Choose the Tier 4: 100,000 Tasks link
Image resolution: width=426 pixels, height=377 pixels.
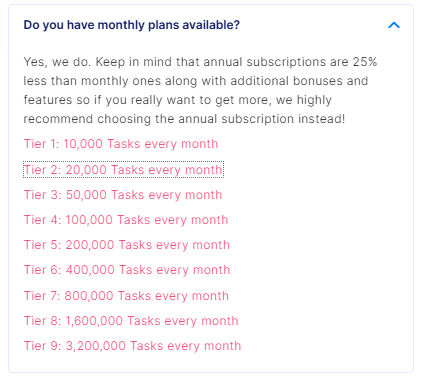click(126, 220)
